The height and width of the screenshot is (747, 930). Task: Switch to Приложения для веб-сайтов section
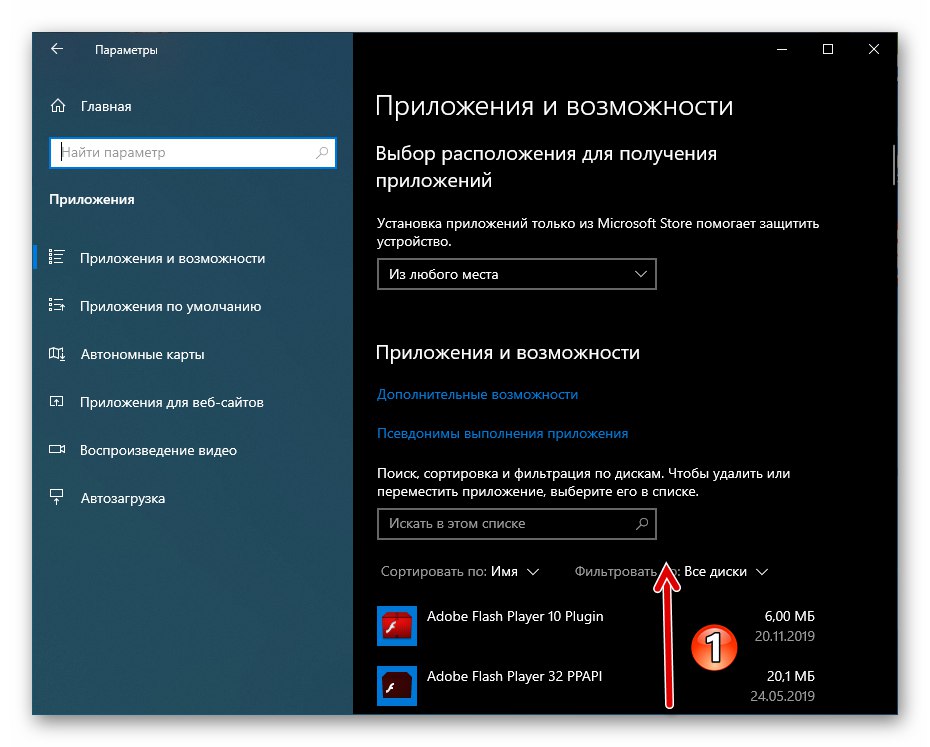(171, 402)
